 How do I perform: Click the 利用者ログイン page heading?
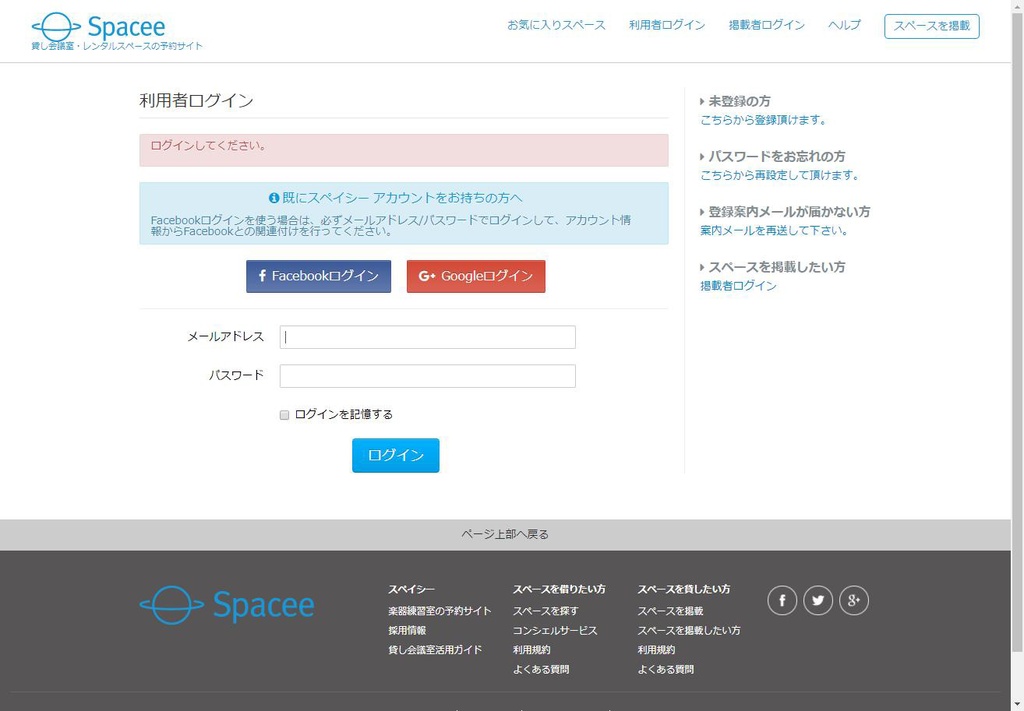[196, 101]
